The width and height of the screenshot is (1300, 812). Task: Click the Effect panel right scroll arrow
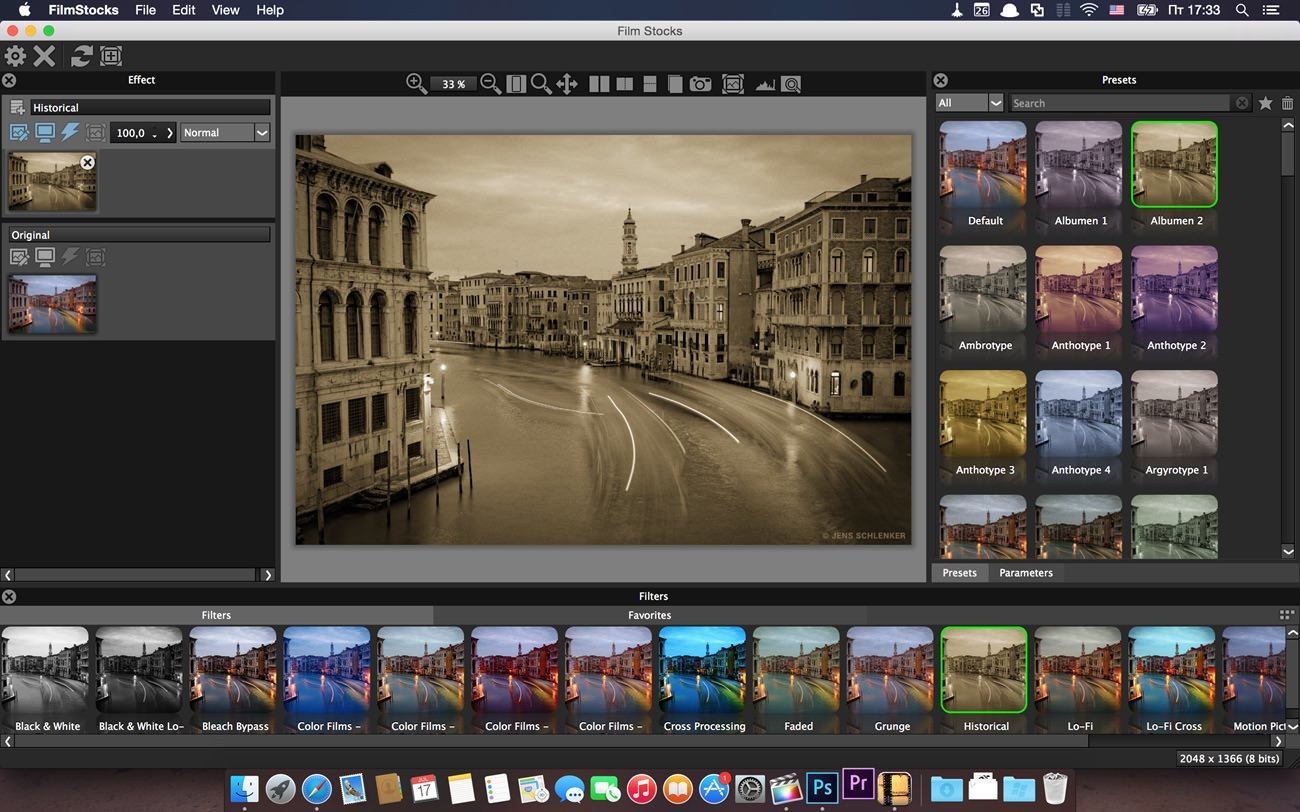(268, 575)
